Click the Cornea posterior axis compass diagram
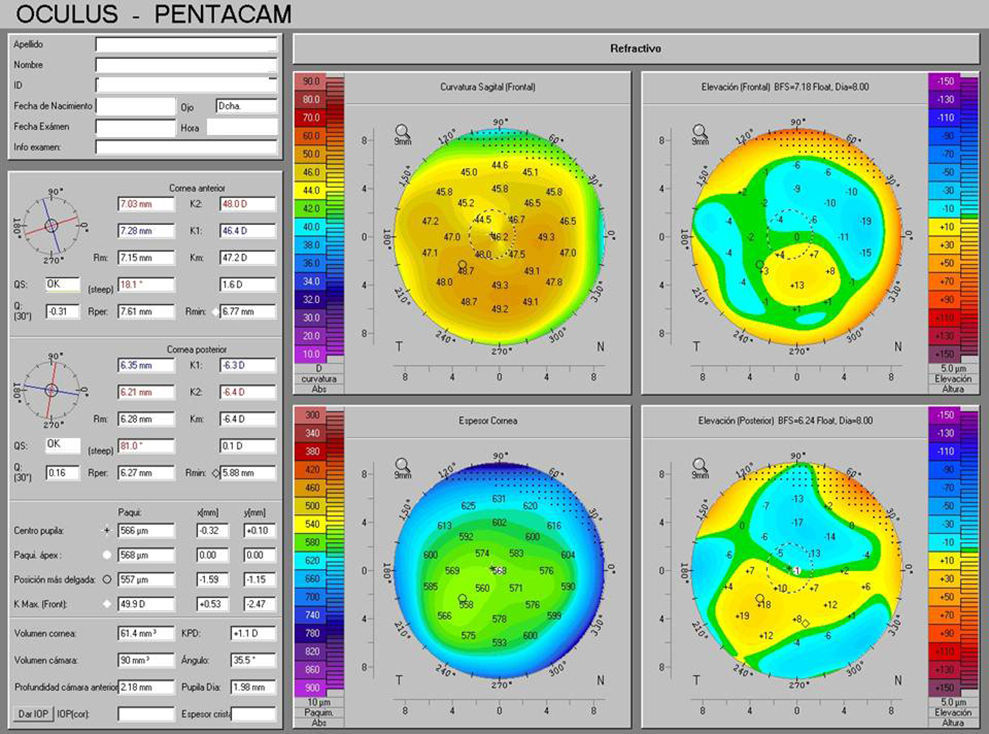The width and height of the screenshot is (989, 734). click(51, 387)
